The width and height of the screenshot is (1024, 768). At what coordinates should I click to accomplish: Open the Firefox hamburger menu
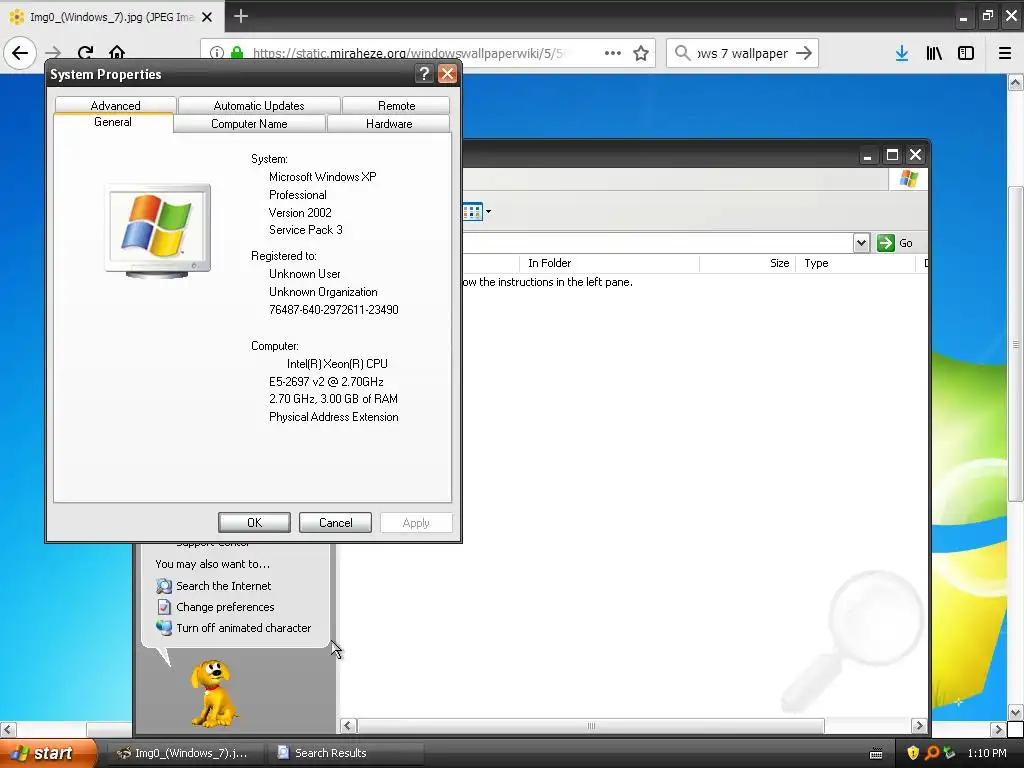coord(1005,53)
